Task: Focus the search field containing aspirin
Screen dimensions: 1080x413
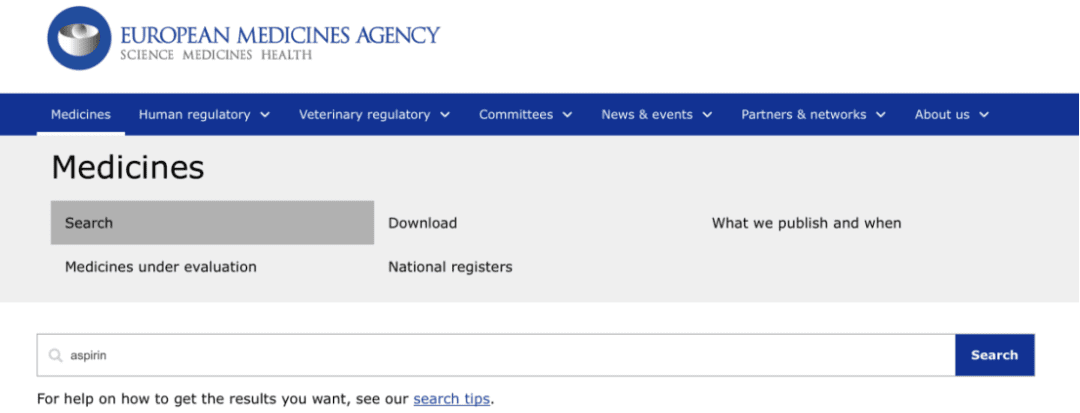Action: coord(496,355)
